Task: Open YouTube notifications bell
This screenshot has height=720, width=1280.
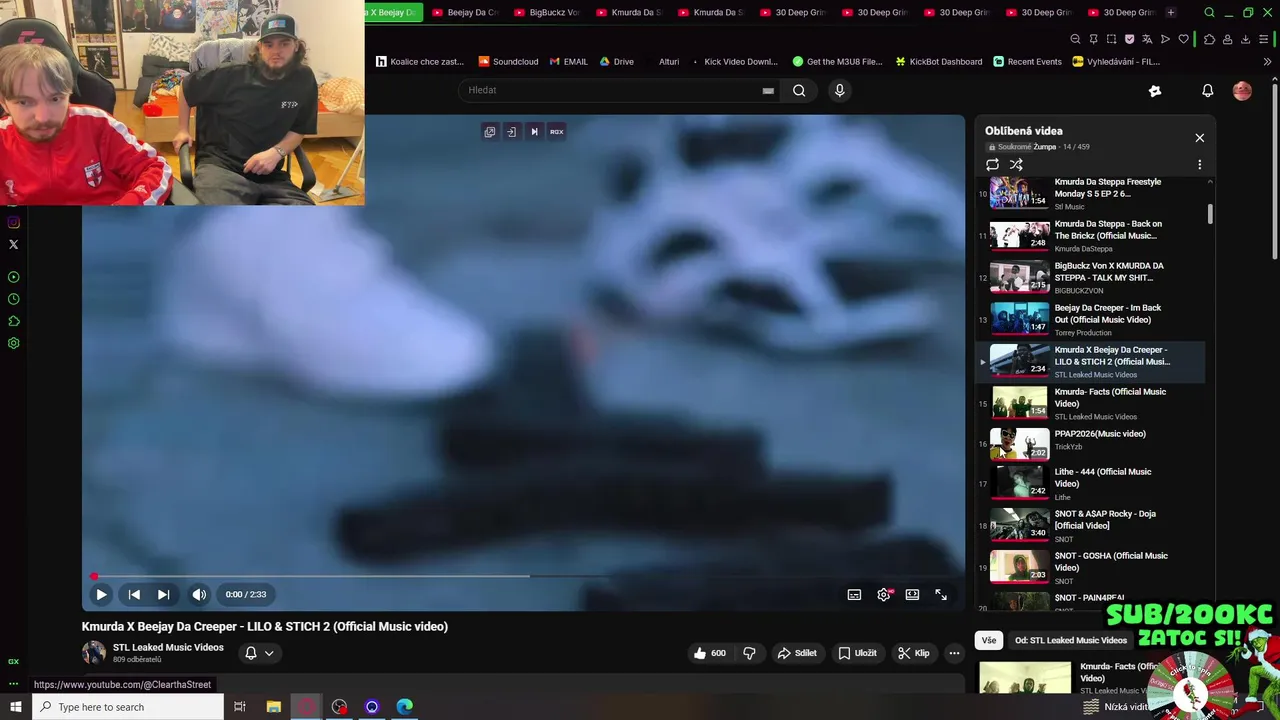Action: [1207, 90]
